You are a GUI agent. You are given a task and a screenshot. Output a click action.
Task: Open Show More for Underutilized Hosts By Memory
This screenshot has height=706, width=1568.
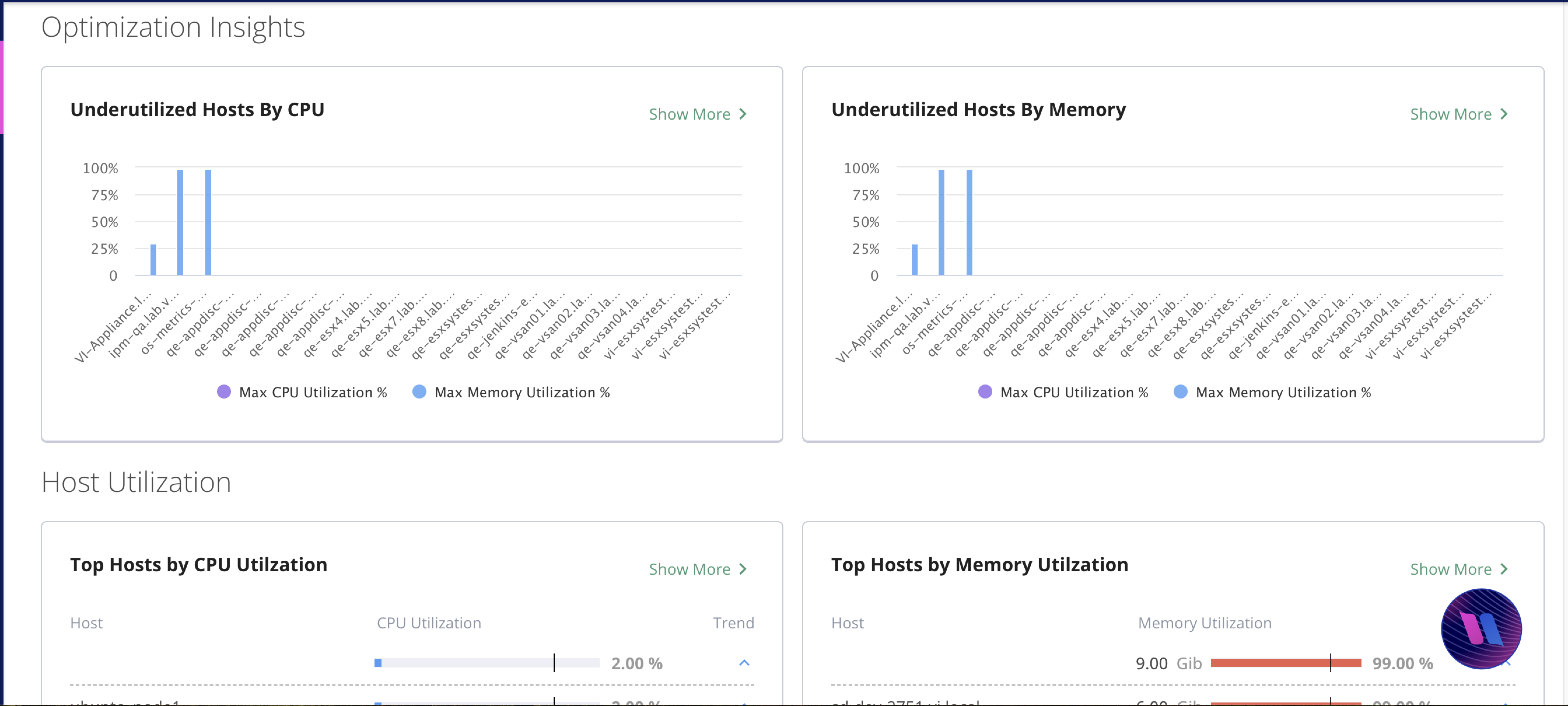(x=1459, y=114)
